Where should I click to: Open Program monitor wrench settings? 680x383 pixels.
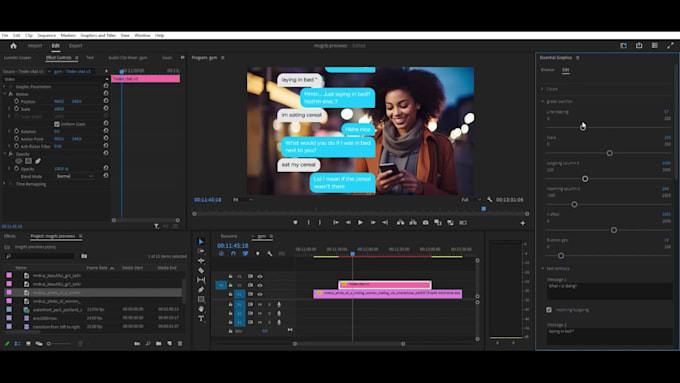pyautogui.click(x=489, y=200)
